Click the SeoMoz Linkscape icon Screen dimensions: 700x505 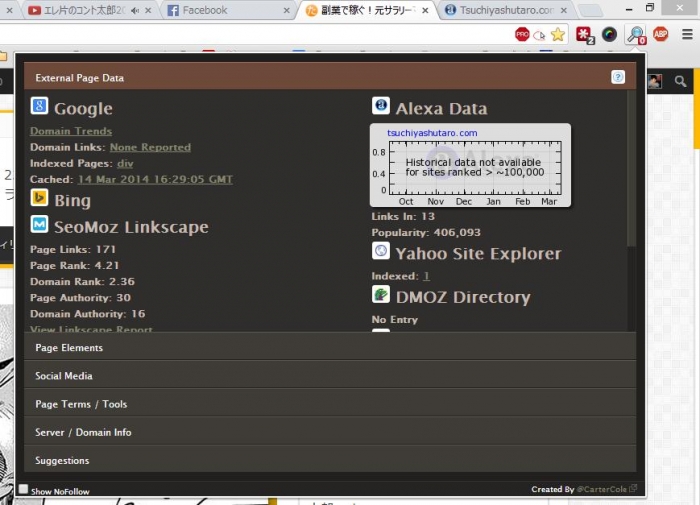pyautogui.click(x=39, y=224)
